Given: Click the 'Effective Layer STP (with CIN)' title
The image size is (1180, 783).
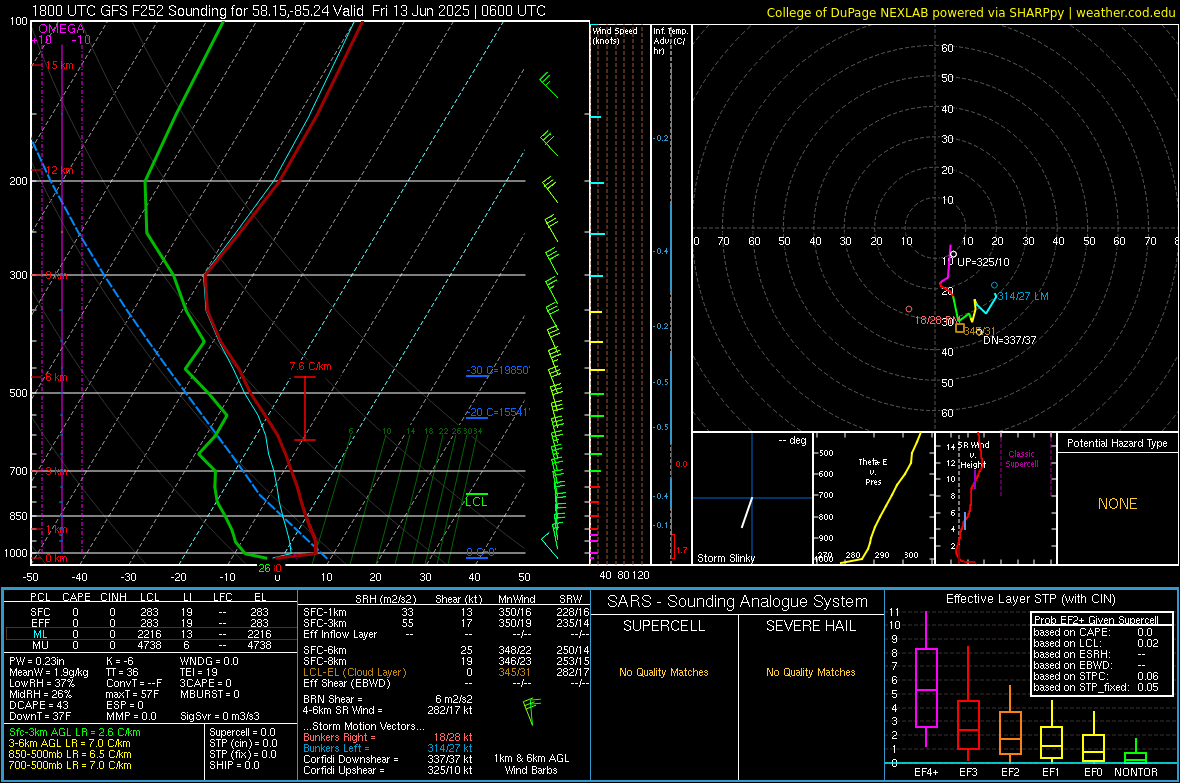Looking at the screenshot, I should 1031,599.
